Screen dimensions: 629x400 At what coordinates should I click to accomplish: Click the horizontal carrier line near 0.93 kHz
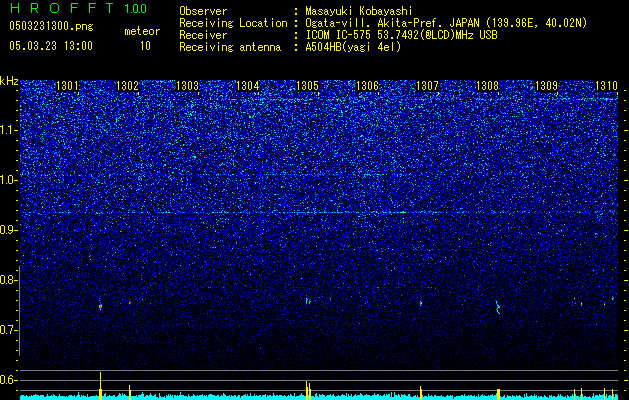pos(319,212)
